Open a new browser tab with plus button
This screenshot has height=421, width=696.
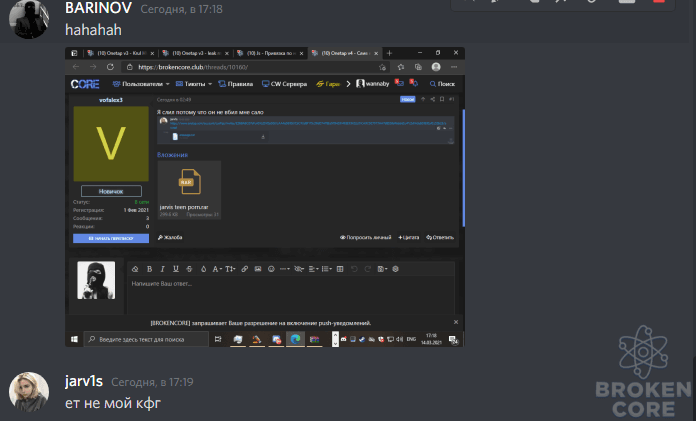389,53
